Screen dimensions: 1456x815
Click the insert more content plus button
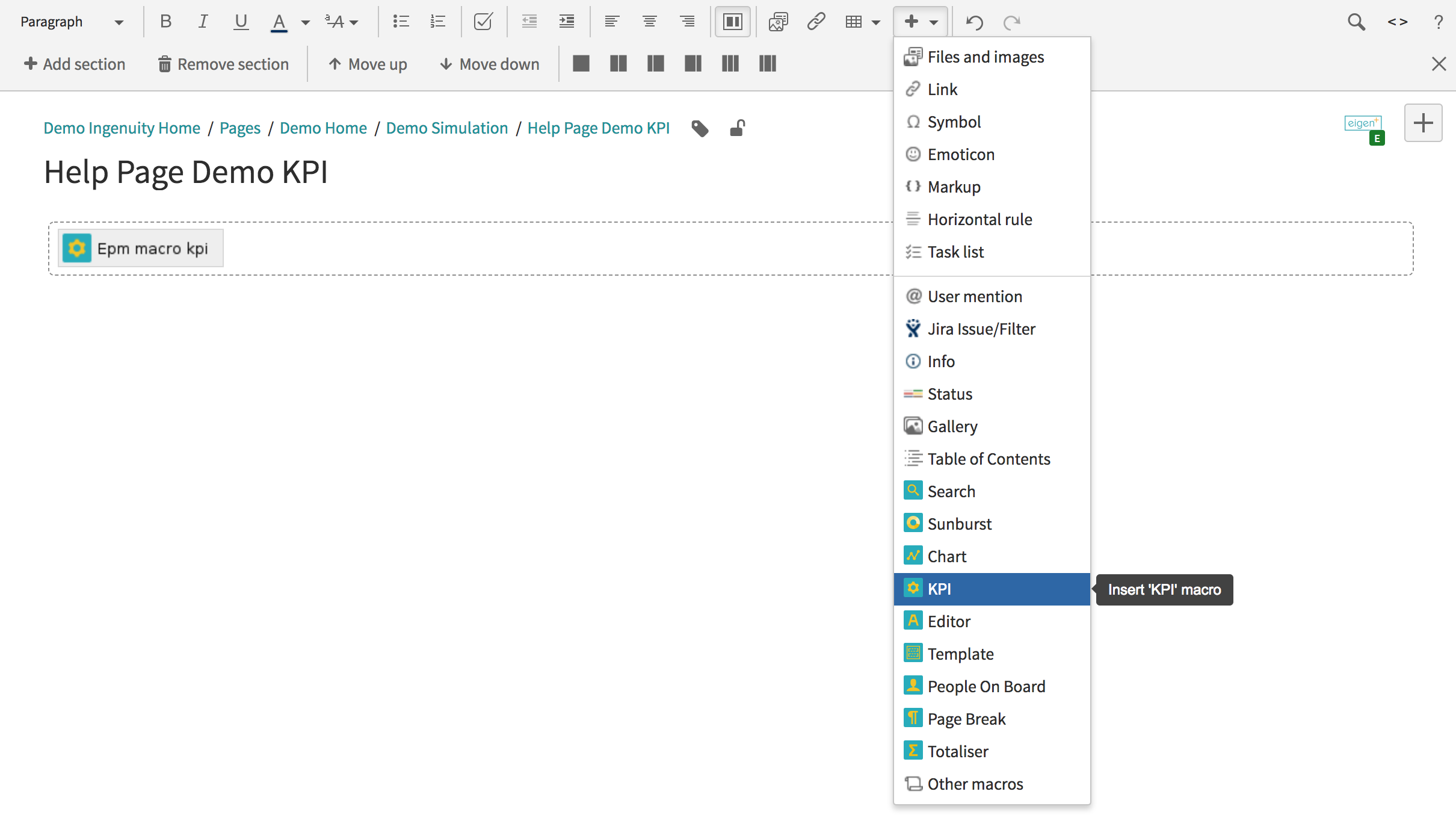pos(921,22)
